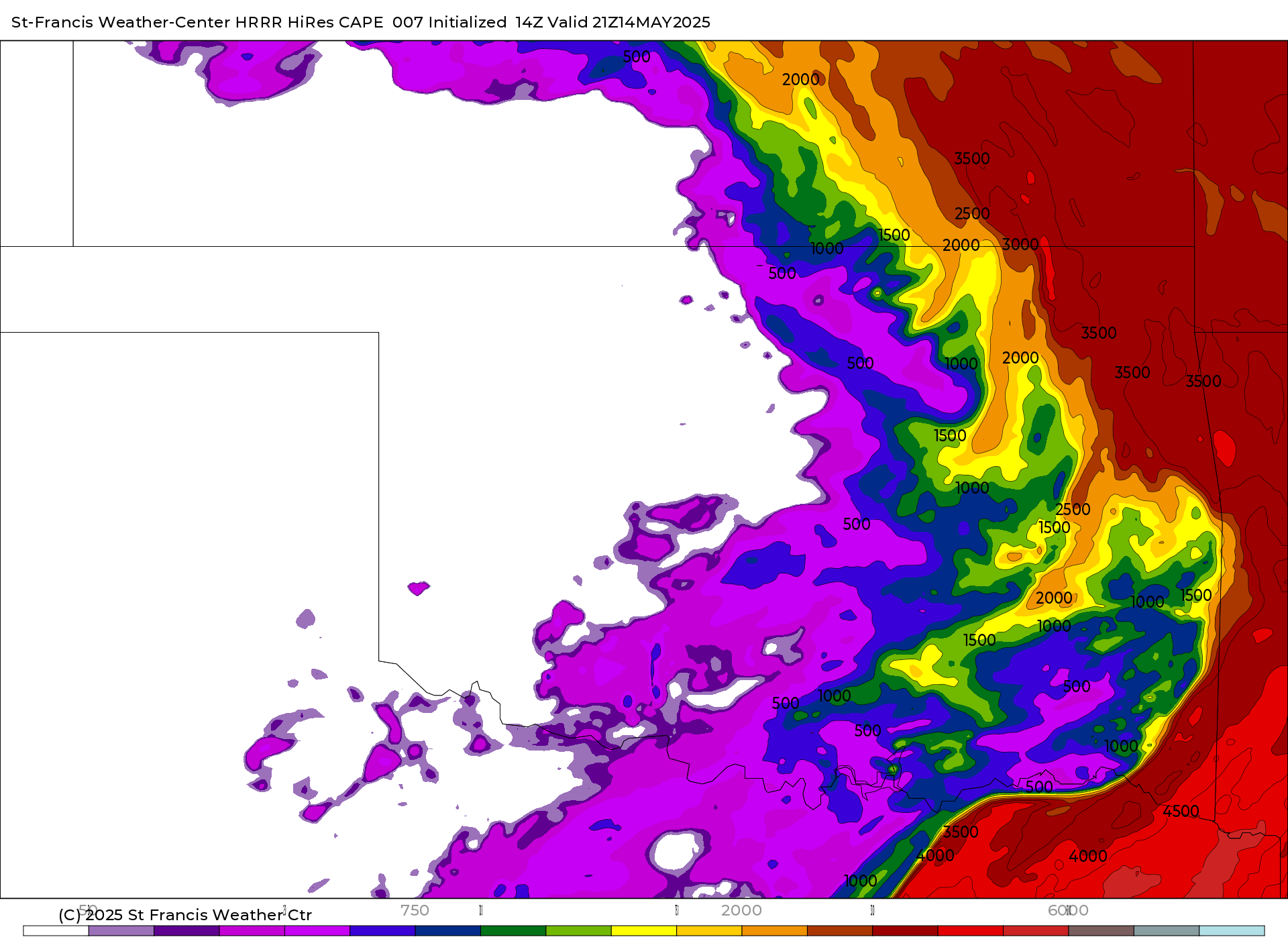The image size is (1288, 939).
Task: Click the navy blue legend swatch
Action: click(x=448, y=931)
